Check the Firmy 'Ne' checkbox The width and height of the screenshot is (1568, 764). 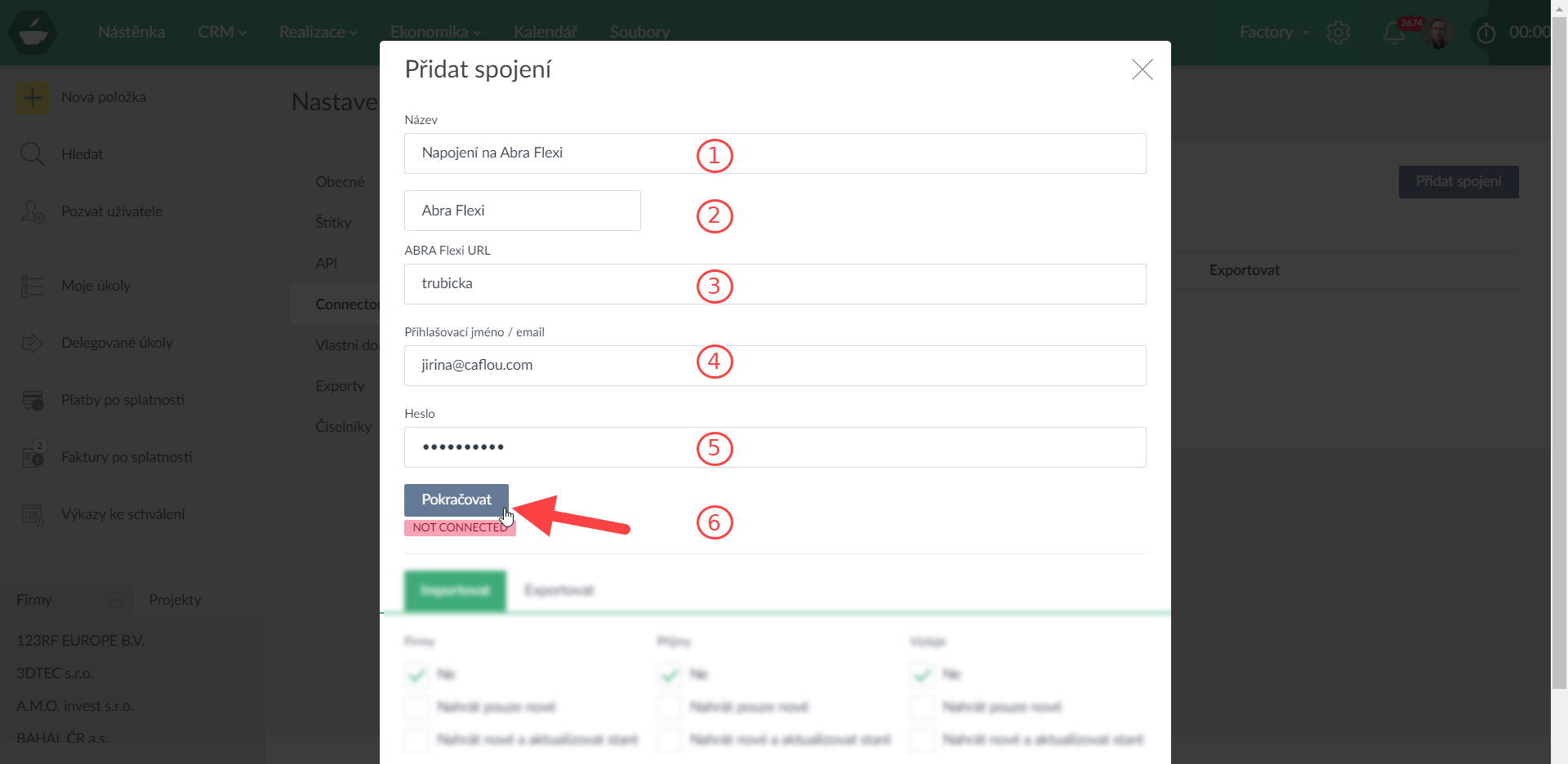tap(416, 674)
